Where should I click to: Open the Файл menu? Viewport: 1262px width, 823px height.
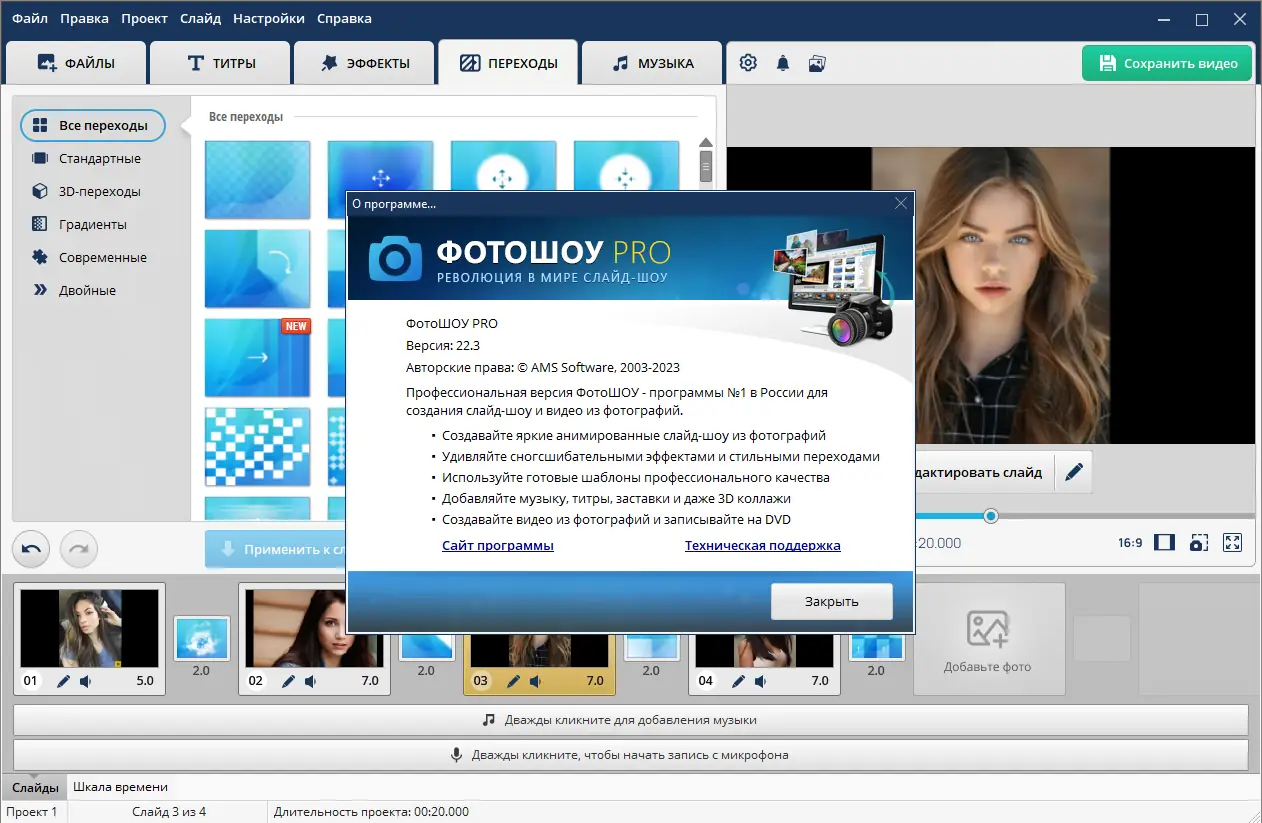pyautogui.click(x=29, y=18)
